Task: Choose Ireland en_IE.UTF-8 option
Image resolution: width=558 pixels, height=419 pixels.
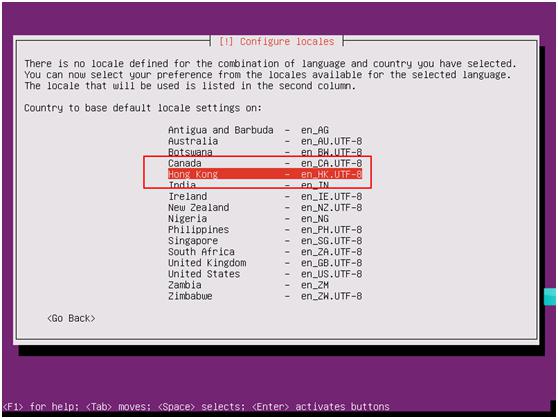Action: (265, 197)
